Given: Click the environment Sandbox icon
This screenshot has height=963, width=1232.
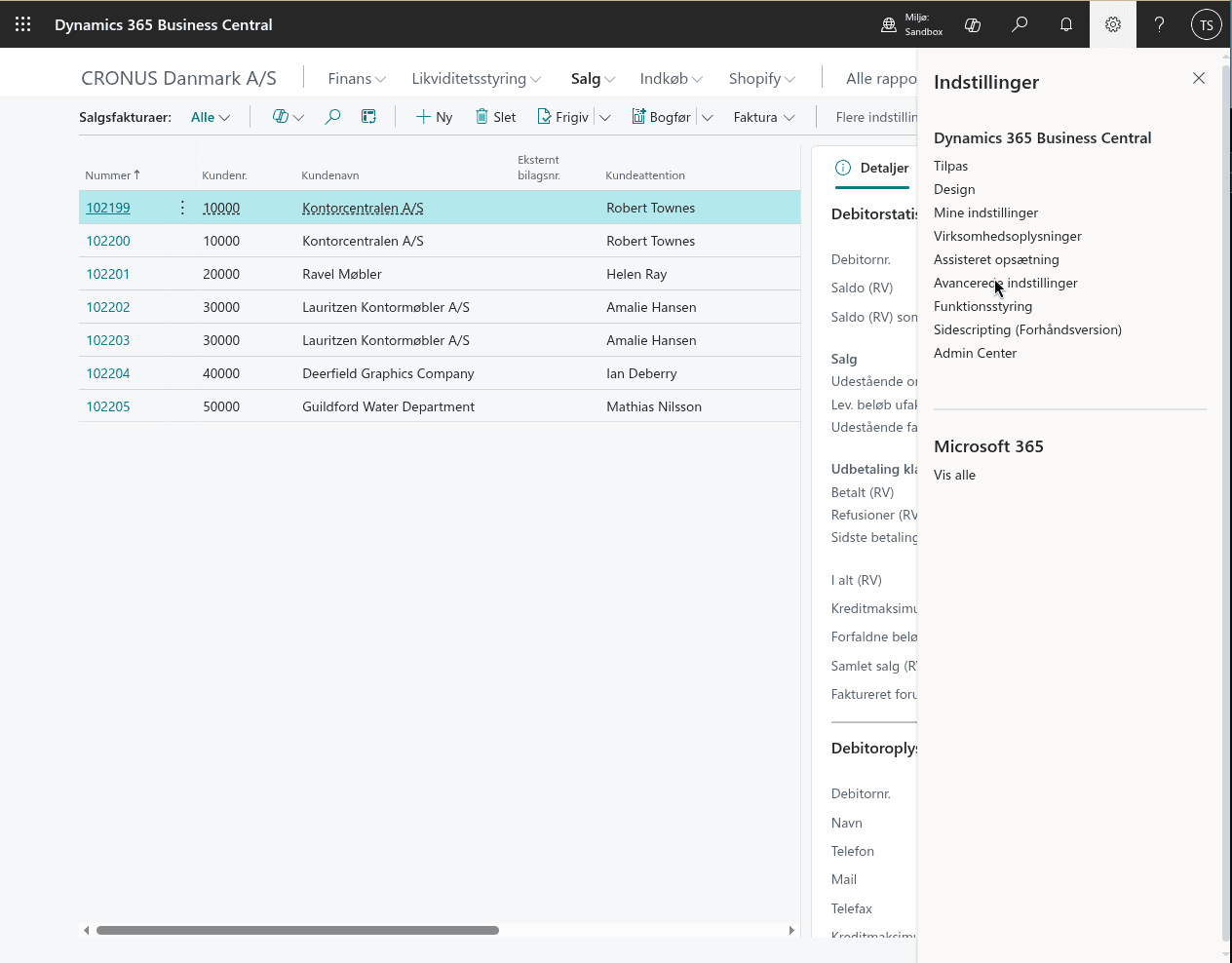Looking at the screenshot, I should (889, 24).
